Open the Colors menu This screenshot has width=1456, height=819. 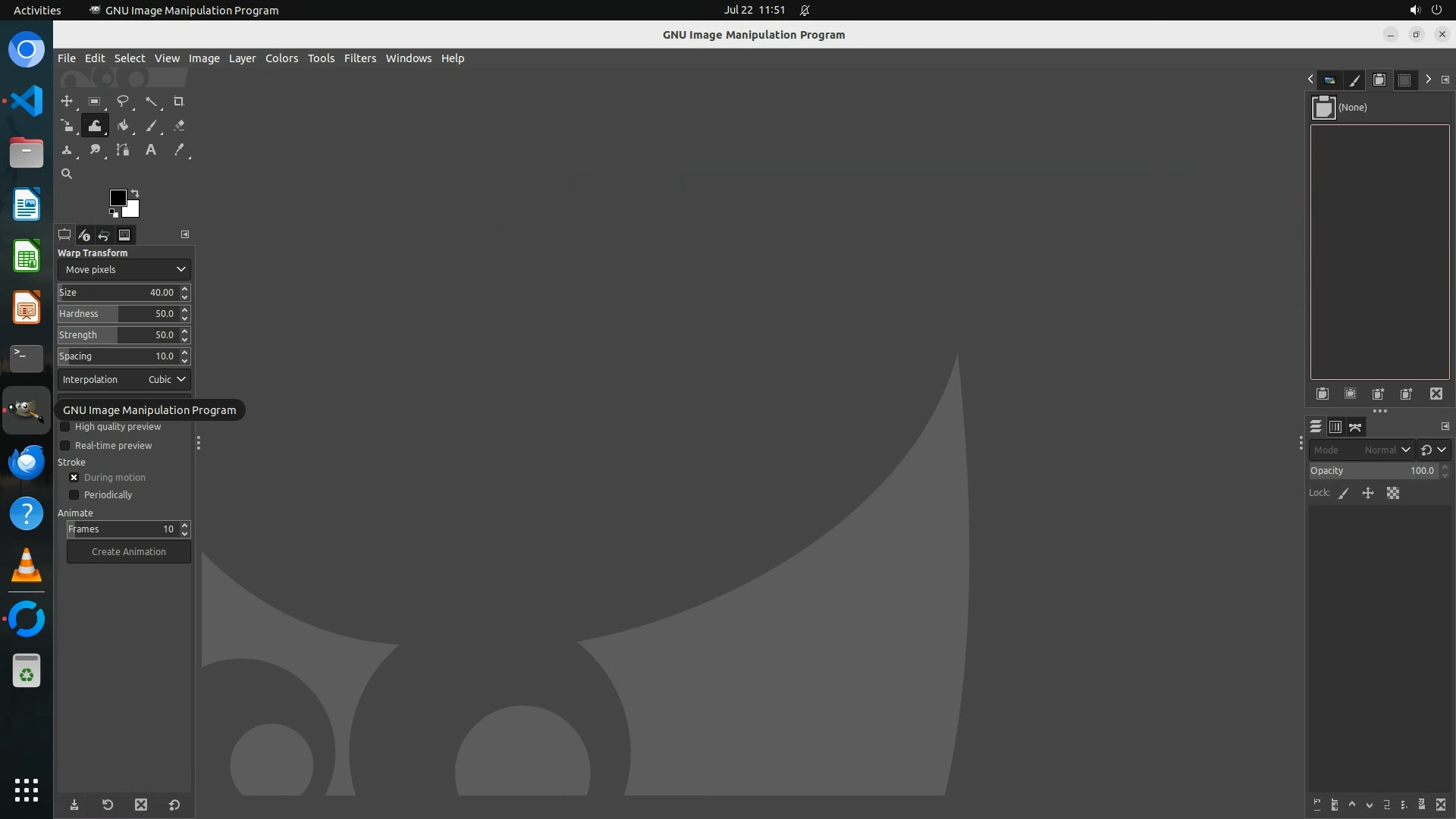tap(281, 58)
